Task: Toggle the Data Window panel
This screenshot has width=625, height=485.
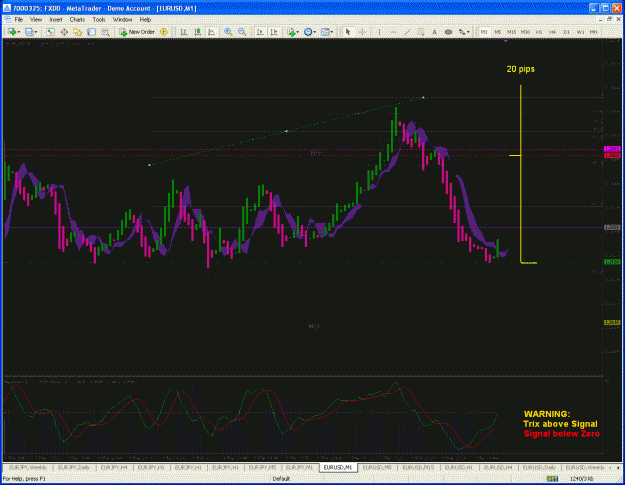Action: [x=64, y=32]
